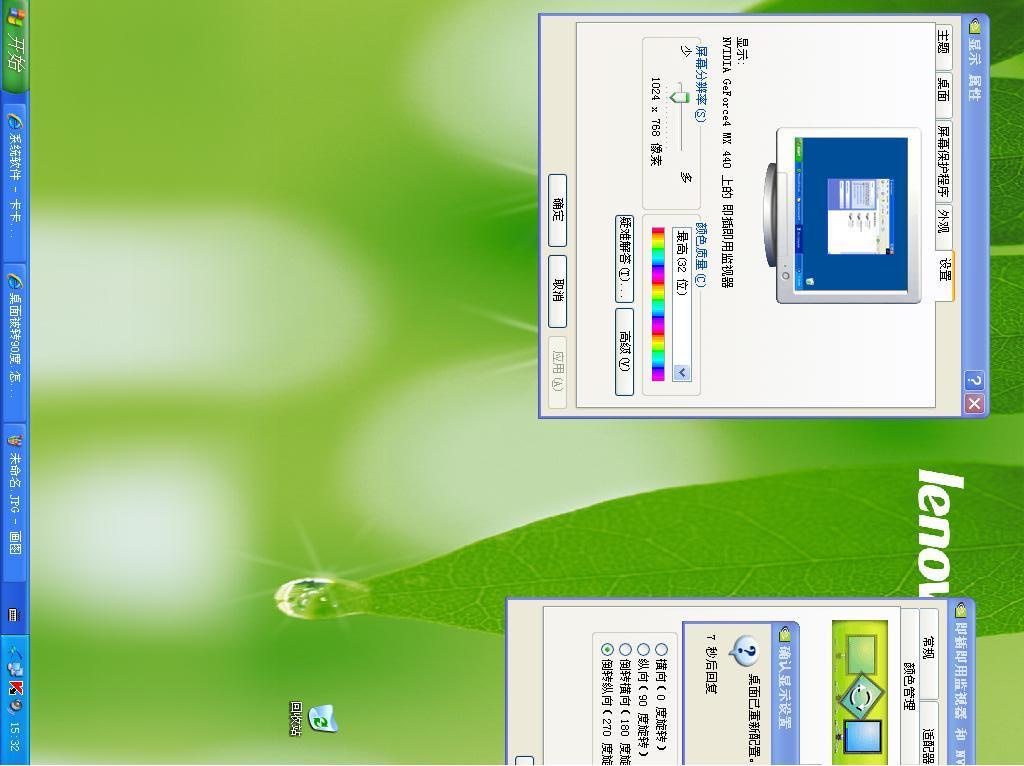Image resolution: width=1024 pixels, height=766 pixels.
Task: Click the 疑难解答 button
Action: (624, 258)
